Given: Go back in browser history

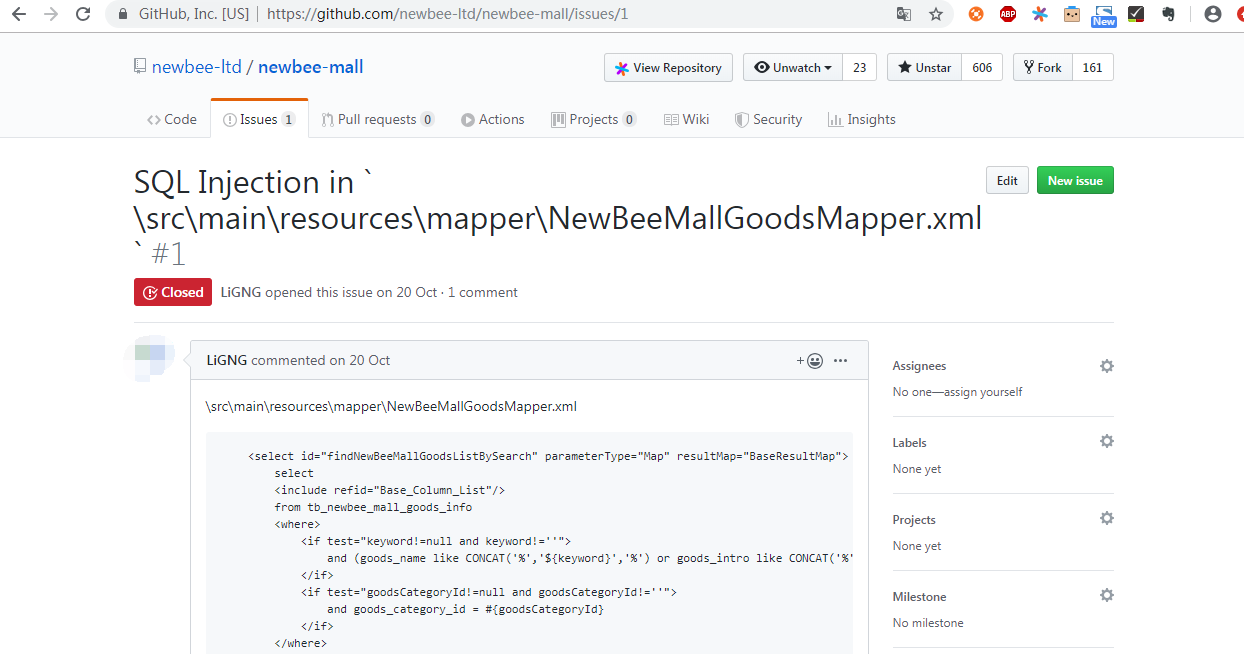Looking at the screenshot, I should coord(19,14).
